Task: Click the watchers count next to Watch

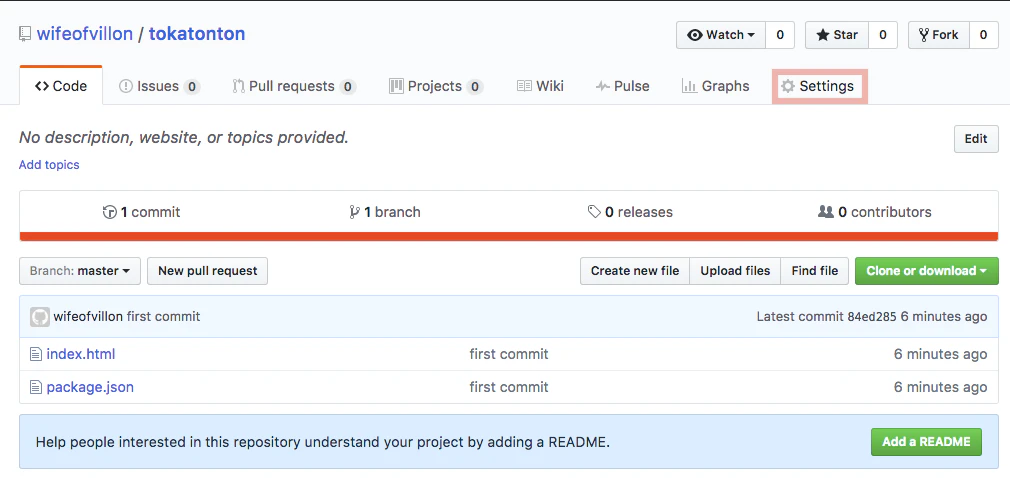Action: pos(780,35)
